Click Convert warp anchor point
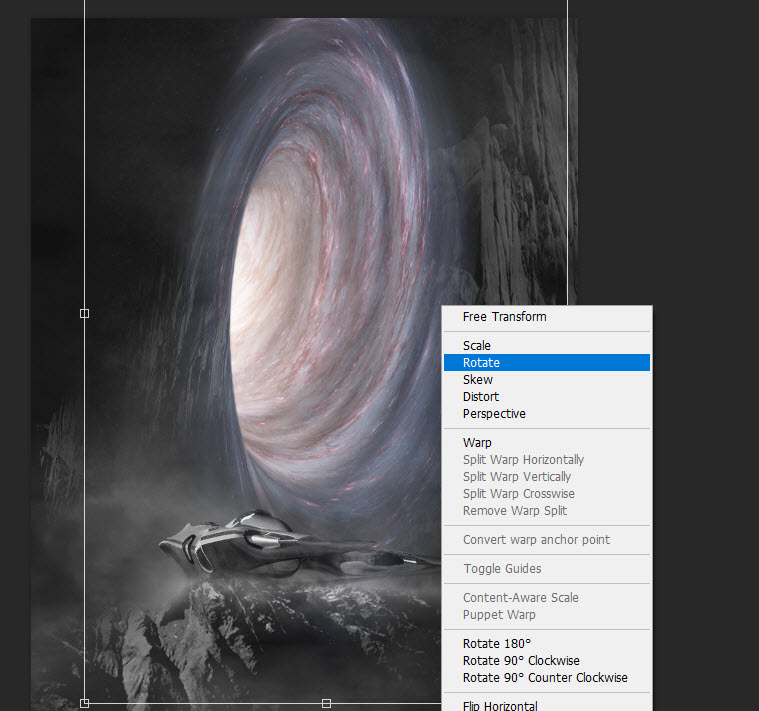Image resolution: width=759 pixels, height=711 pixels. click(536, 540)
